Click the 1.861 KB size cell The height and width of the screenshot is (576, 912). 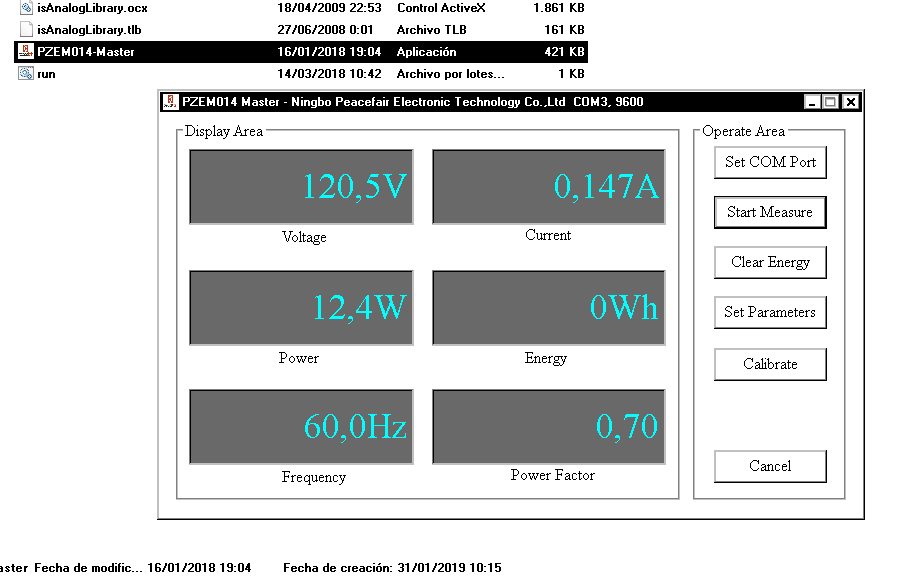click(x=558, y=8)
